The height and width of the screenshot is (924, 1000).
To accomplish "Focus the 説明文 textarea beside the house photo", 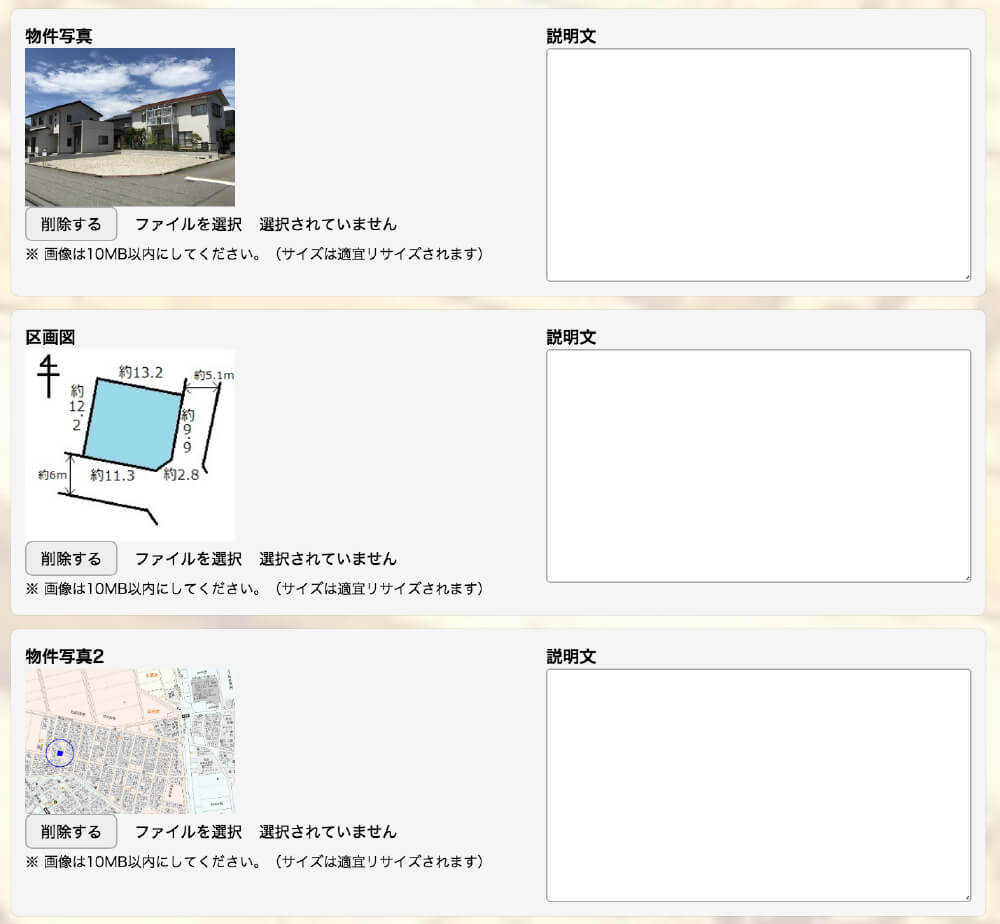I will pyautogui.click(x=758, y=165).
